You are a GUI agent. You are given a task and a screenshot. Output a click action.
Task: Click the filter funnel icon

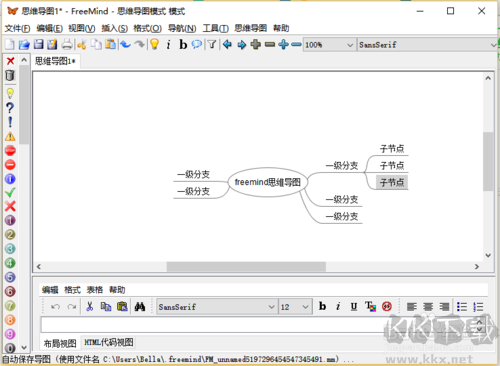pyautogui.click(x=212, y=44)
